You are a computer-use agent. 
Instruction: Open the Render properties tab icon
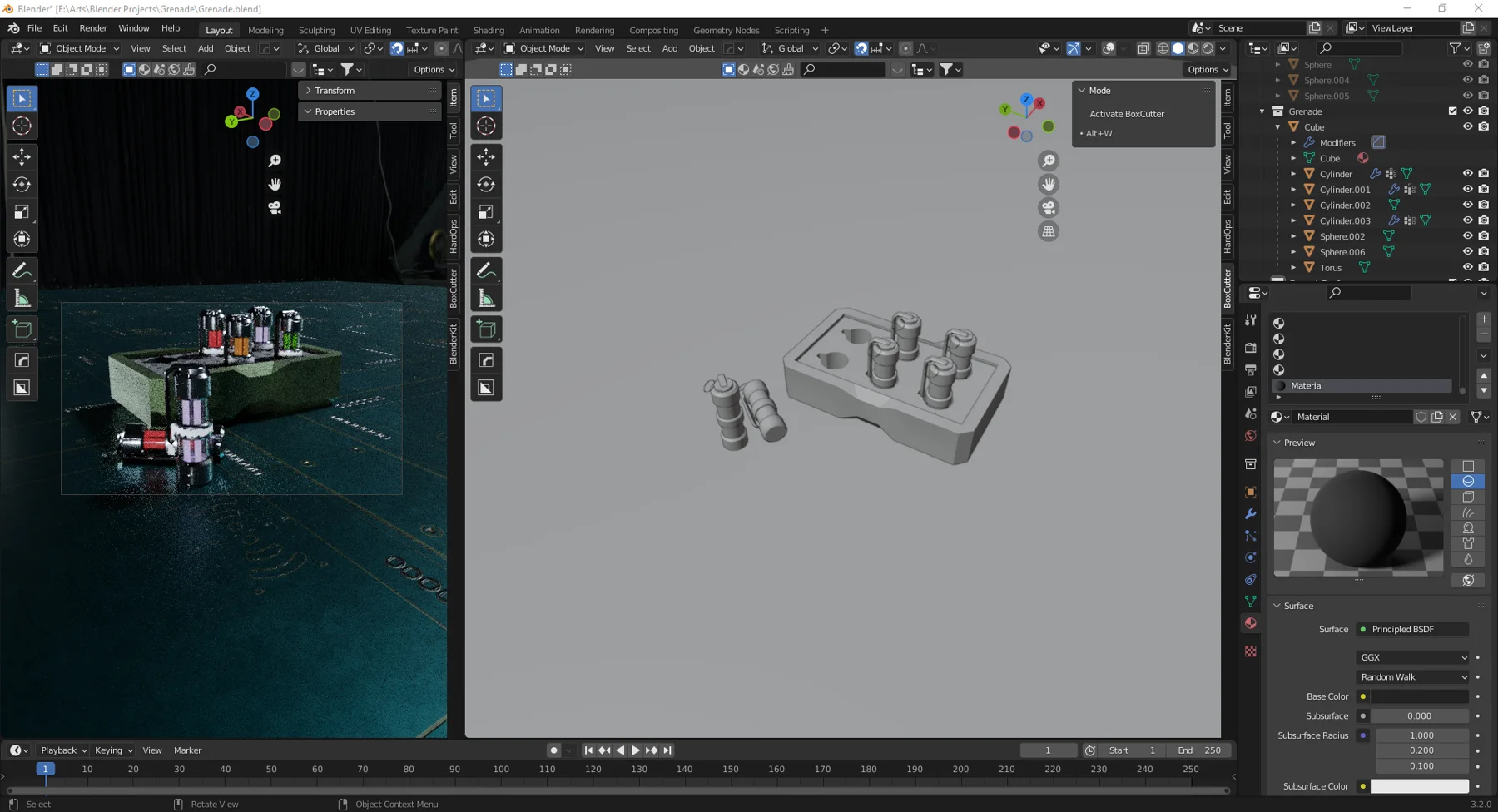pos(1250,348)
